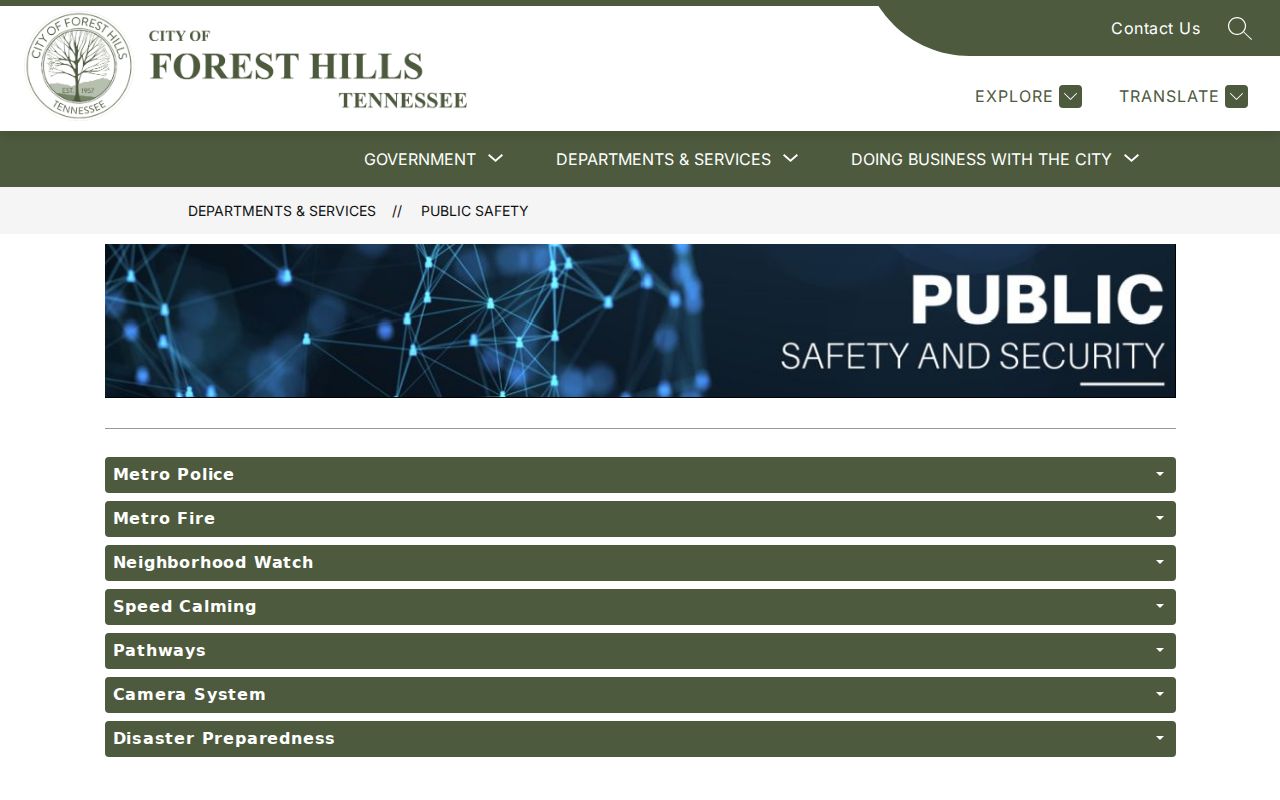The image size is (1280, 800).
Task: Expand the Disaster Preparedness section
Action: click(x=640, y=739)
